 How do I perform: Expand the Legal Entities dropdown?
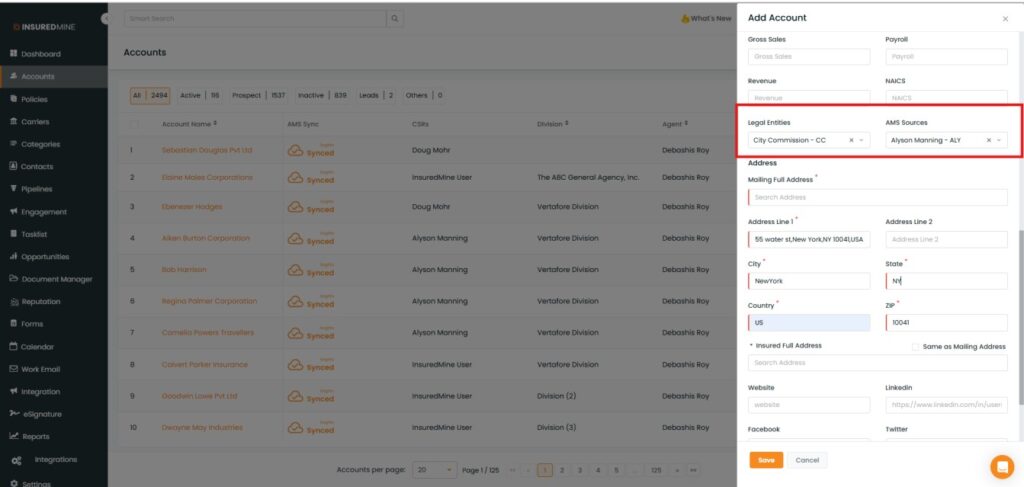tap(863, 140)
